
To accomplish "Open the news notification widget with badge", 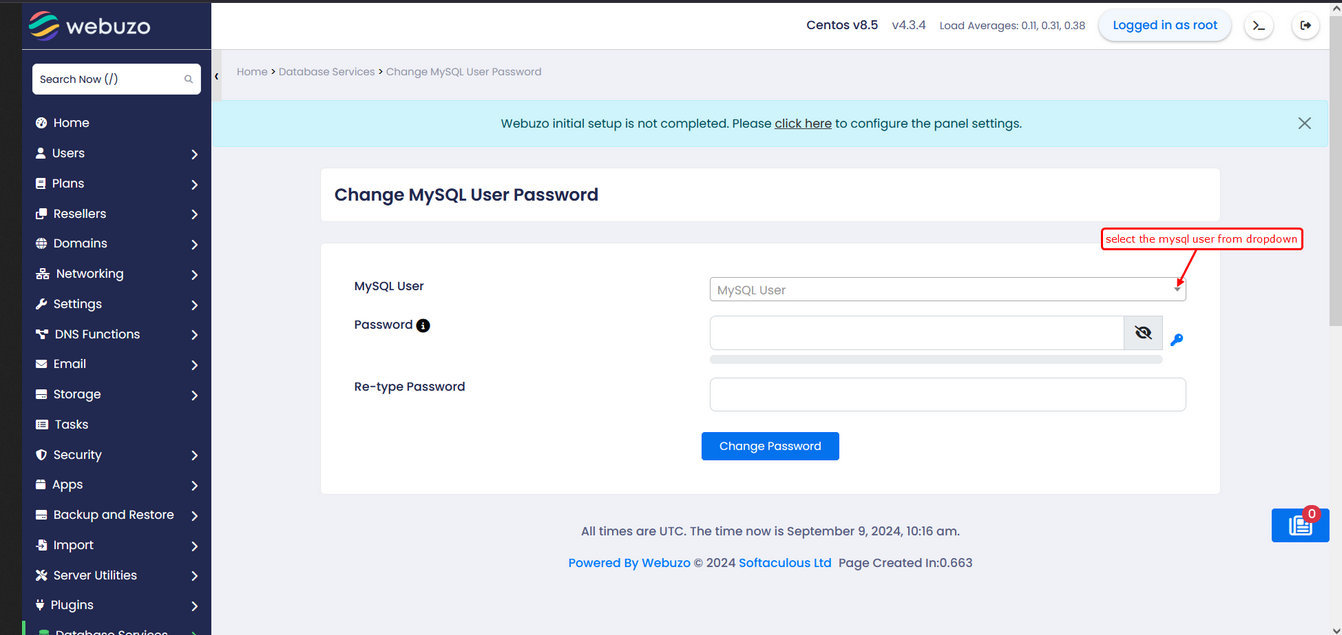I will click(x=1300, y=525).
